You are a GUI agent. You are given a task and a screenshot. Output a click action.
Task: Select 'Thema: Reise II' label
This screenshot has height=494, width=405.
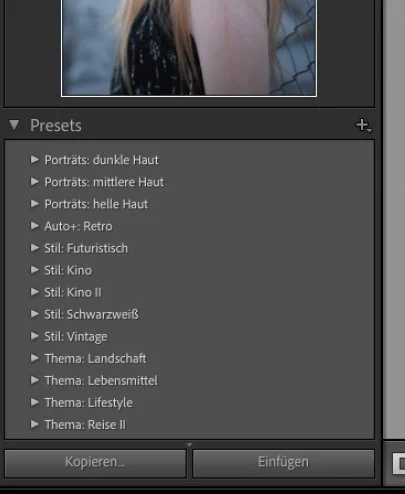85,425
